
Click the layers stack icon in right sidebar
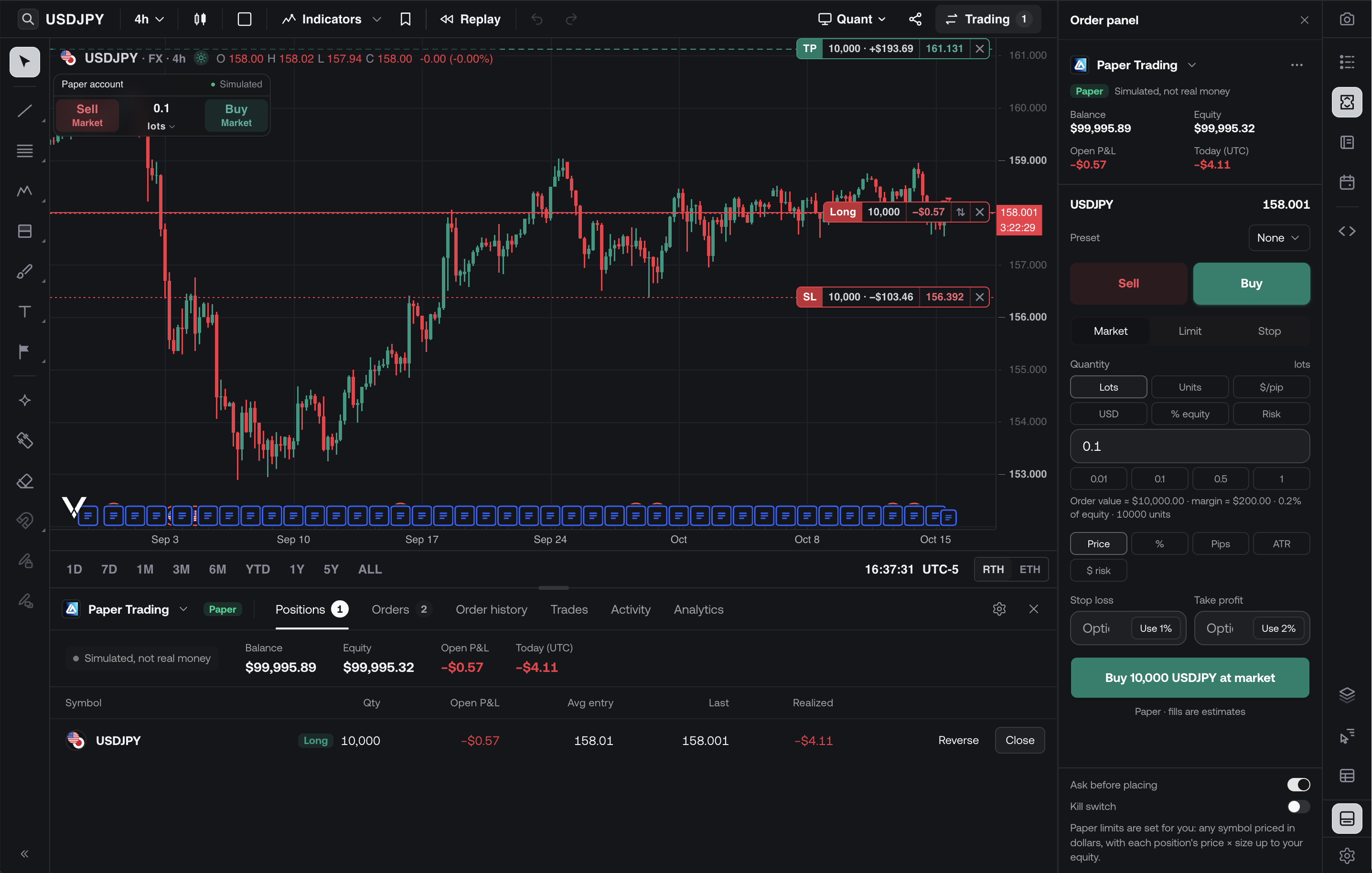pos(1347,695)
